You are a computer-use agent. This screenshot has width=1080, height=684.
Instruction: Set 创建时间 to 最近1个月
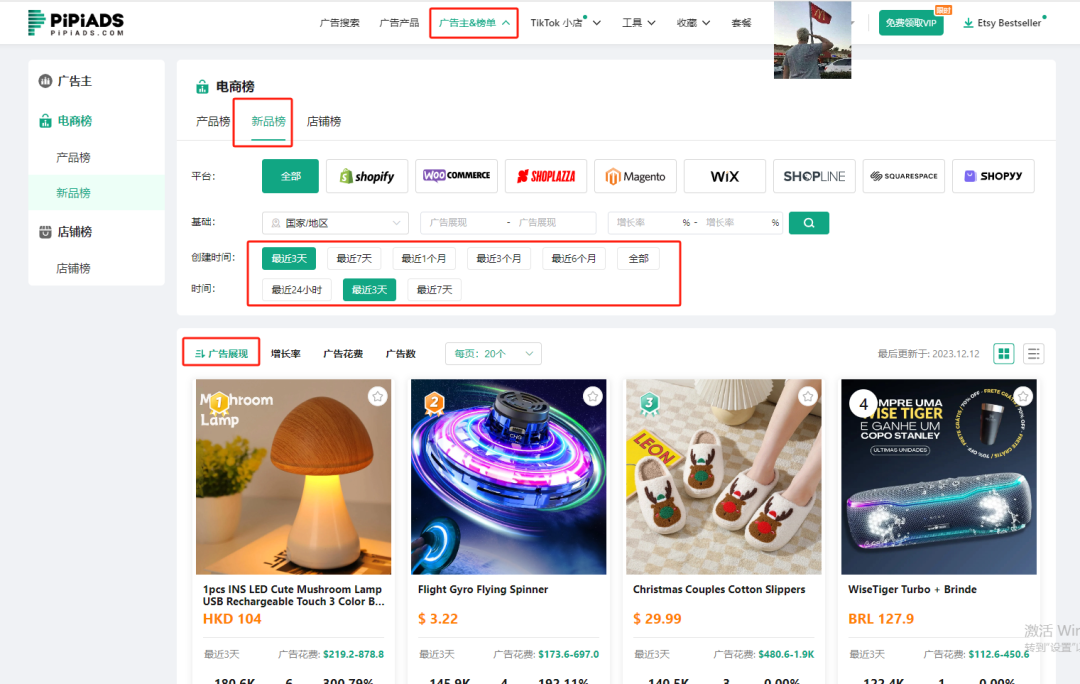(x=424, y=258)
